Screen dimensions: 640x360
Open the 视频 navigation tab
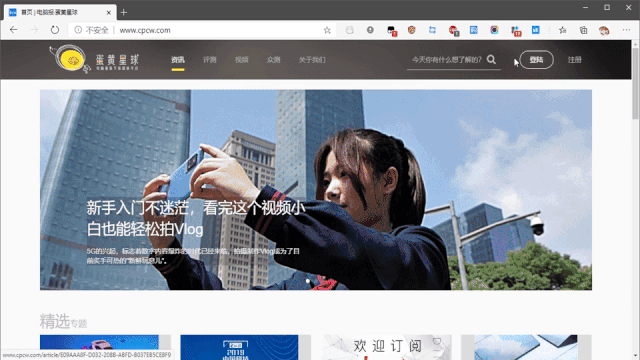point(242,60)
